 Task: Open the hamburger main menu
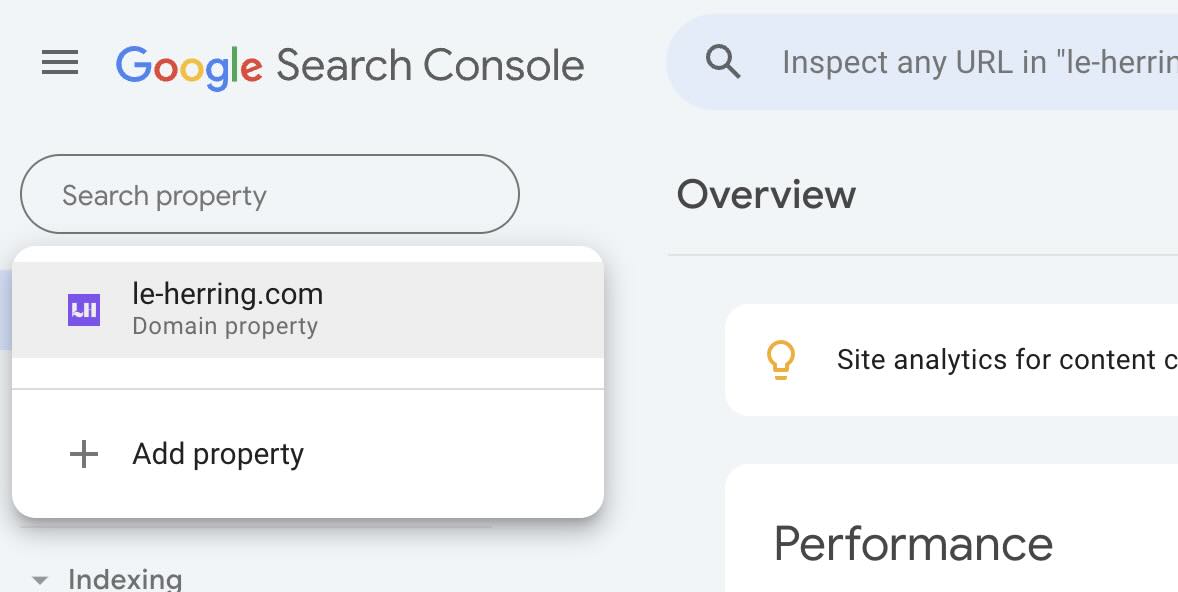[x=60, y=62]
